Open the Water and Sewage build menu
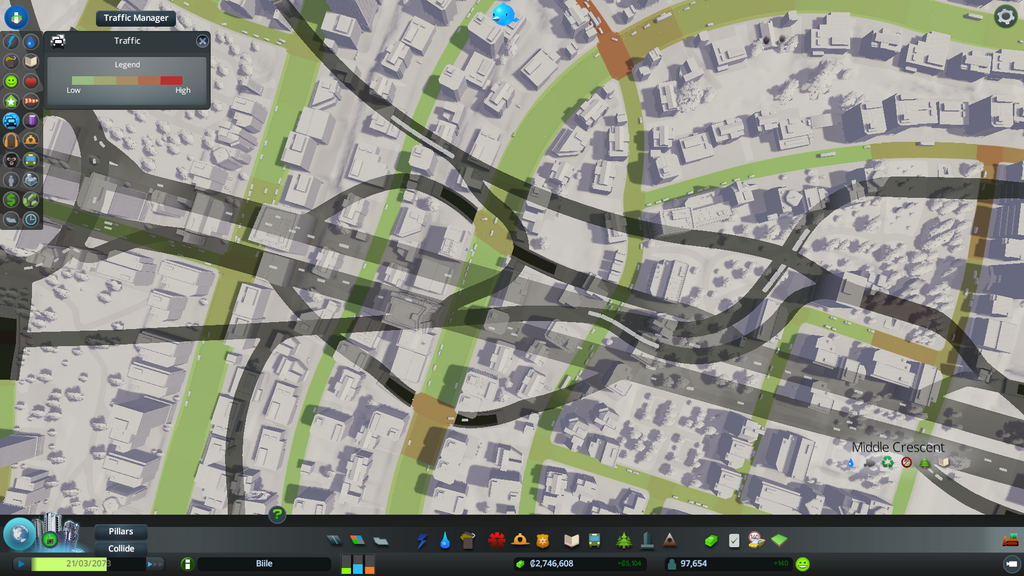 tap(445, 540)
